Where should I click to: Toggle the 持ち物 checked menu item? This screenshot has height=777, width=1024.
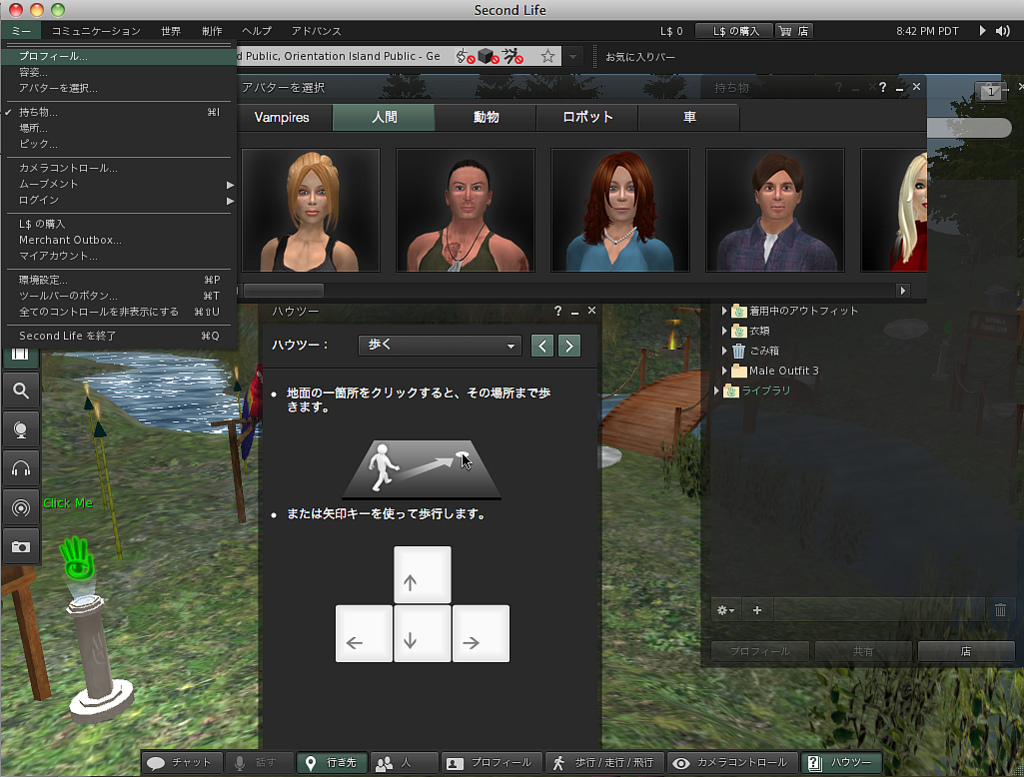pyautogui.click(x=40, y=112)
